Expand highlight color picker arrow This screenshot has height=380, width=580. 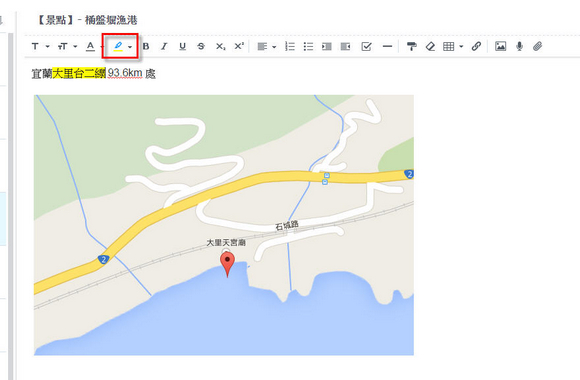tap(130, 47)
